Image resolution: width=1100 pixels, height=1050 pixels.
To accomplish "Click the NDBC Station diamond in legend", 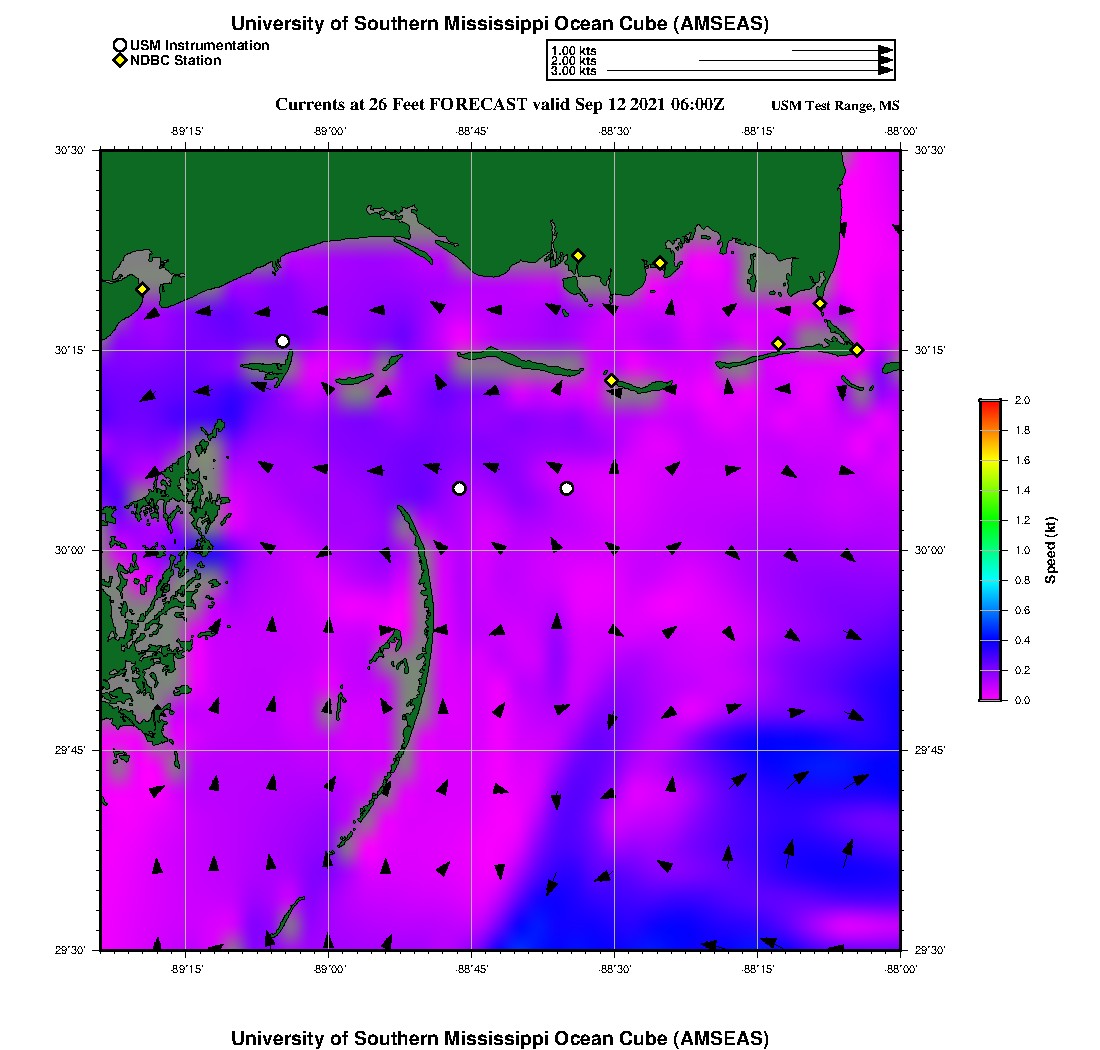I will click(x=120, y=61).
